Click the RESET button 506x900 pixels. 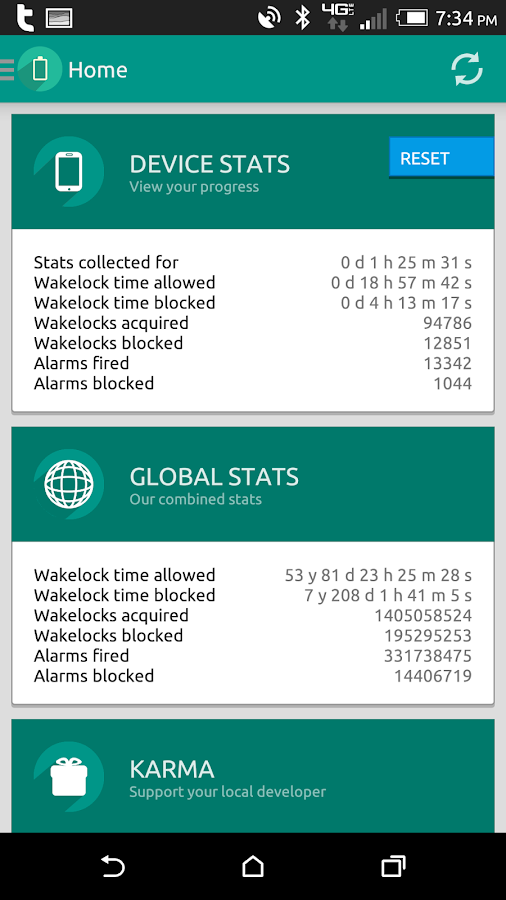pyautogui.click(x=441, y=158)
